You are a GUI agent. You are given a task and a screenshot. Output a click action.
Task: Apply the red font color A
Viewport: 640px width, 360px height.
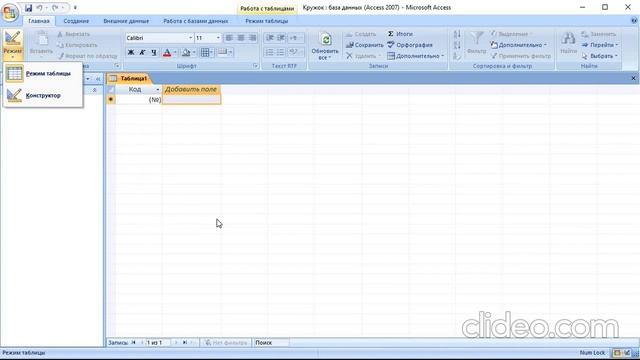[x=167, y=52]
